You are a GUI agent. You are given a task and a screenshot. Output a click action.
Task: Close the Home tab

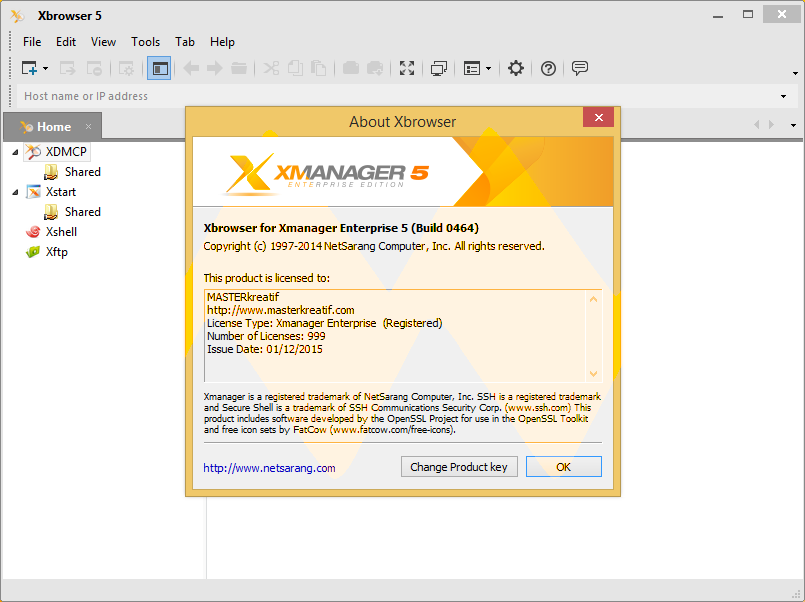[88, 127]
